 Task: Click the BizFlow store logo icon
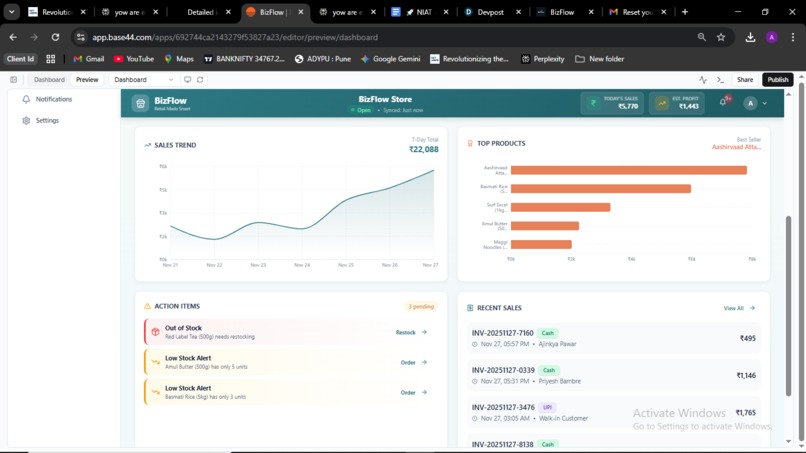click(140, 103)
